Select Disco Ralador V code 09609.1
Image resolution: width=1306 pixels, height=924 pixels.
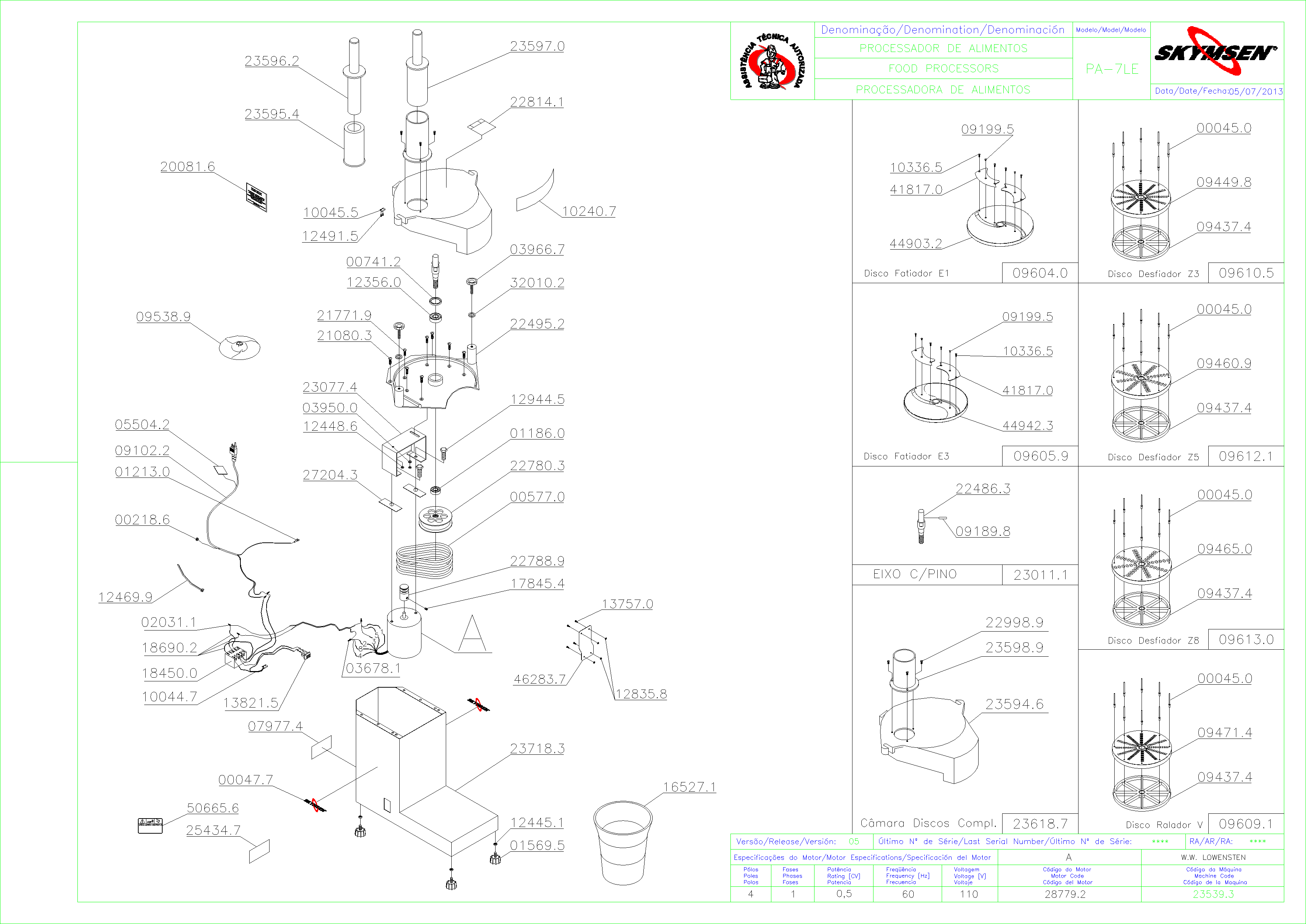point(1246,824)
